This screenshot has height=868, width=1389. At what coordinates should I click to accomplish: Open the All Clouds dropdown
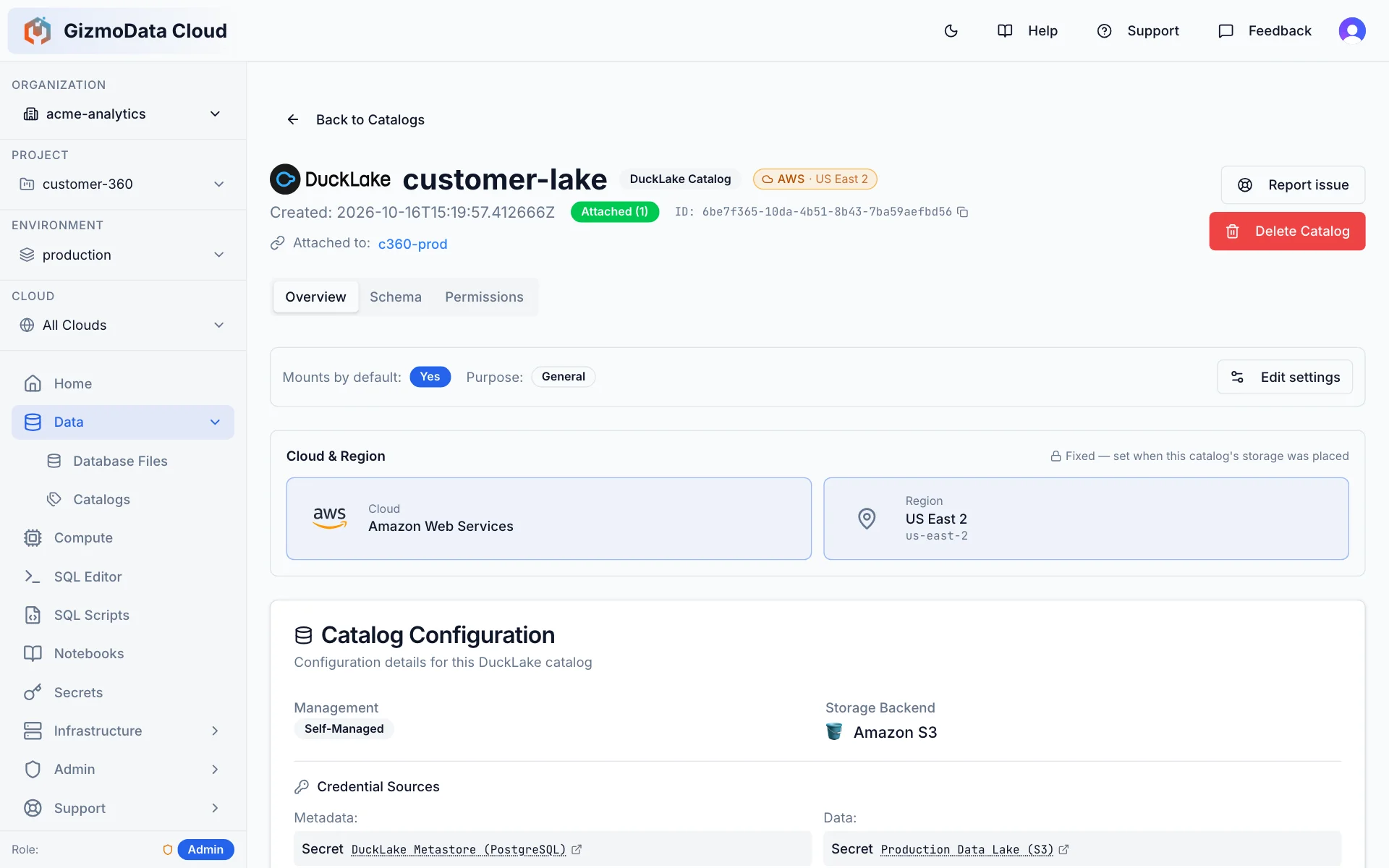[123, 325]
